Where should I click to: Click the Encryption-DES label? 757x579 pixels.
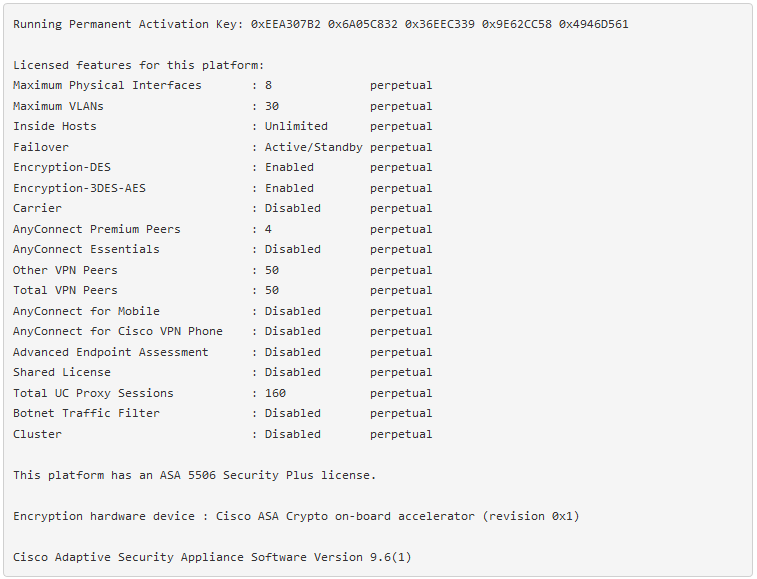click(x=62, y=168)
